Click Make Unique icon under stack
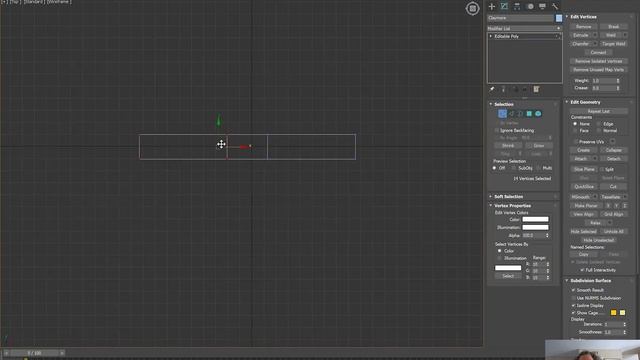The image size is (640, 360). (516, 89)
